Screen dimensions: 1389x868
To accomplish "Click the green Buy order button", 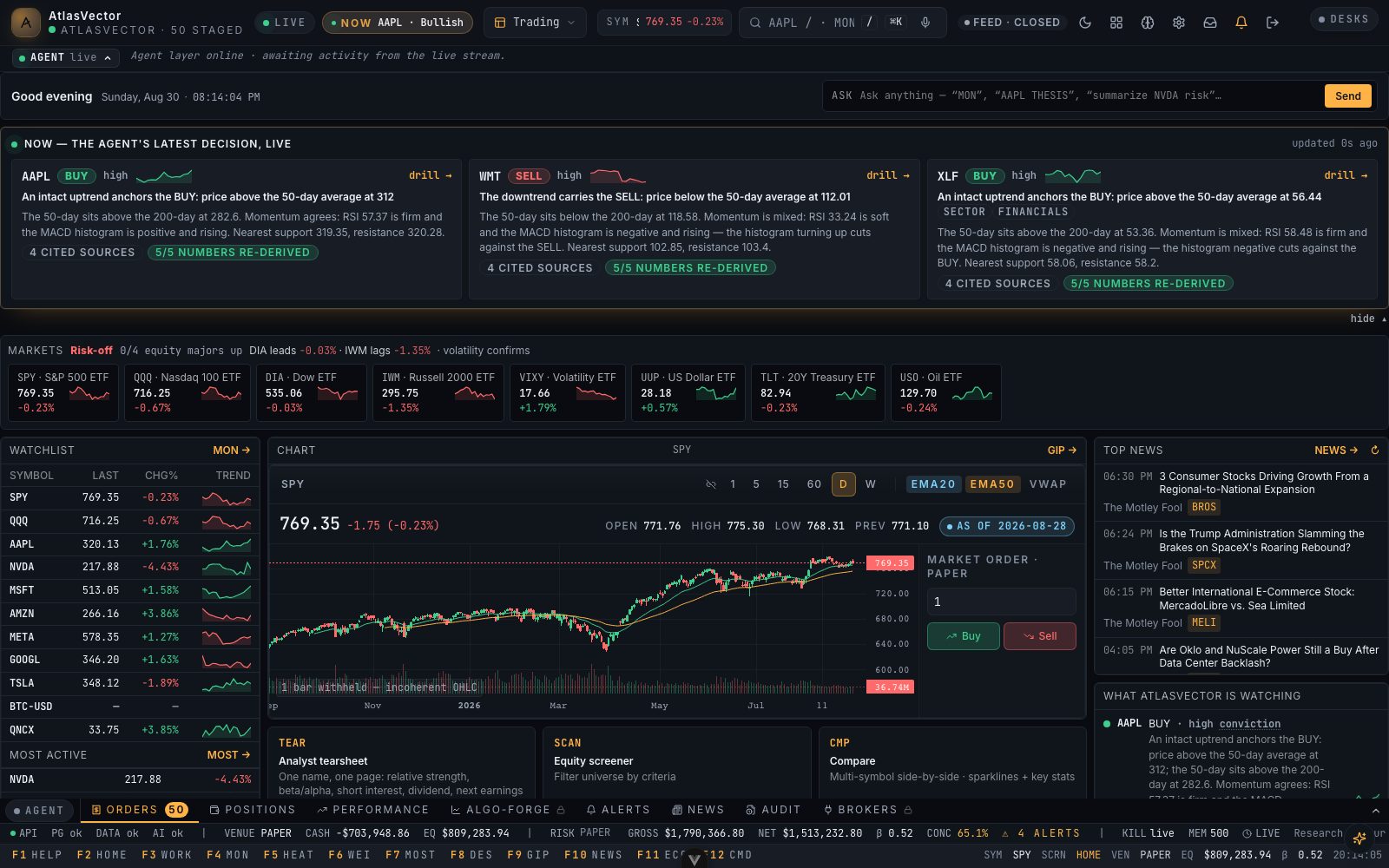I will [x=964, y=636].
